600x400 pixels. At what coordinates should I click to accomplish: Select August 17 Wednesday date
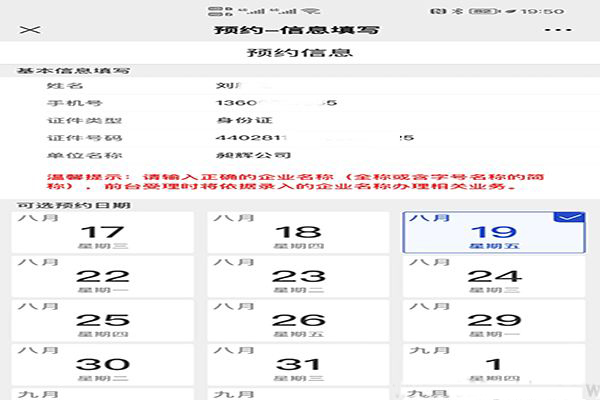click(103, 232)
